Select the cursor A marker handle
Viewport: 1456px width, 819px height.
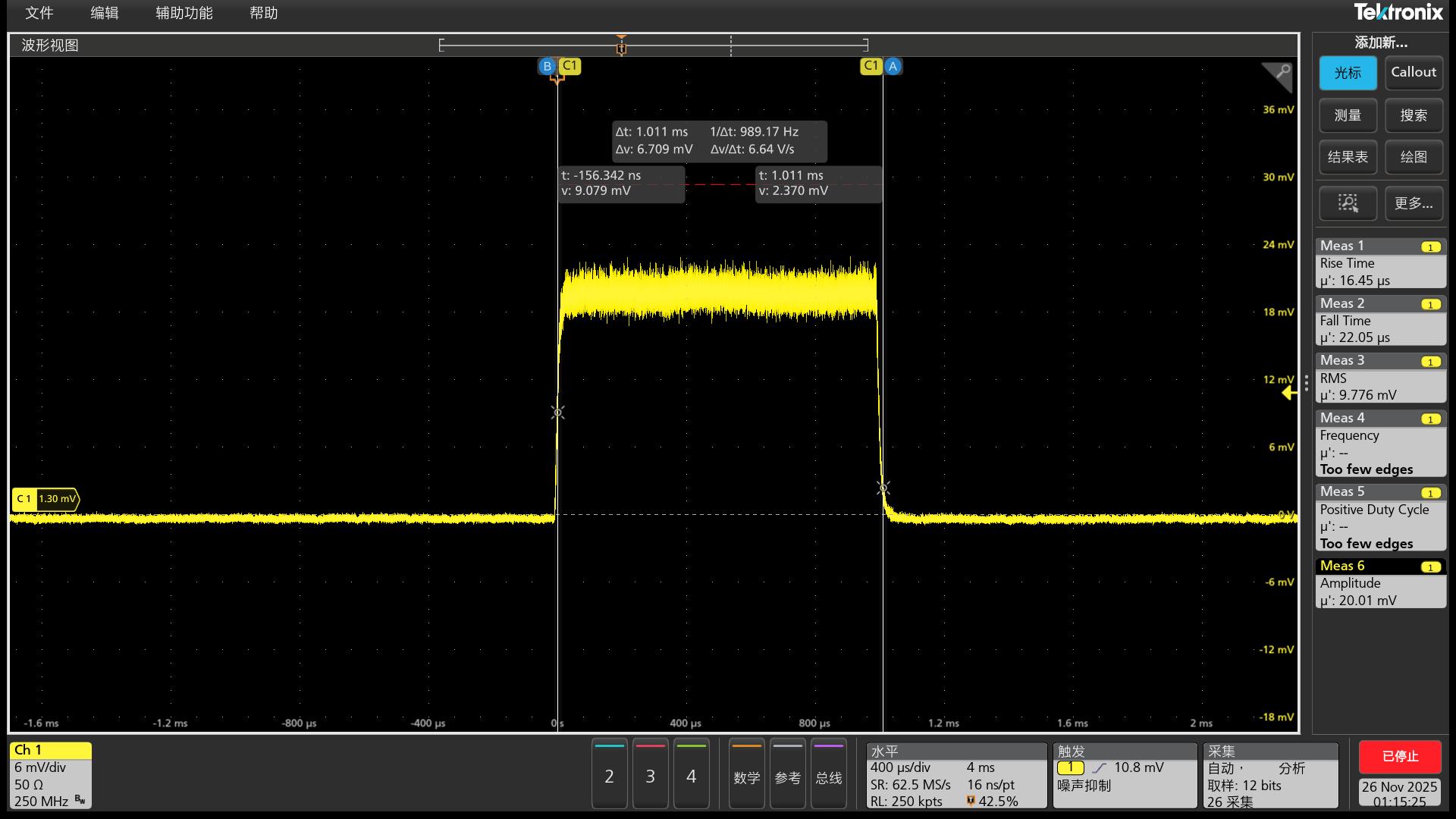pyautogui.click(x=893, y=66)
